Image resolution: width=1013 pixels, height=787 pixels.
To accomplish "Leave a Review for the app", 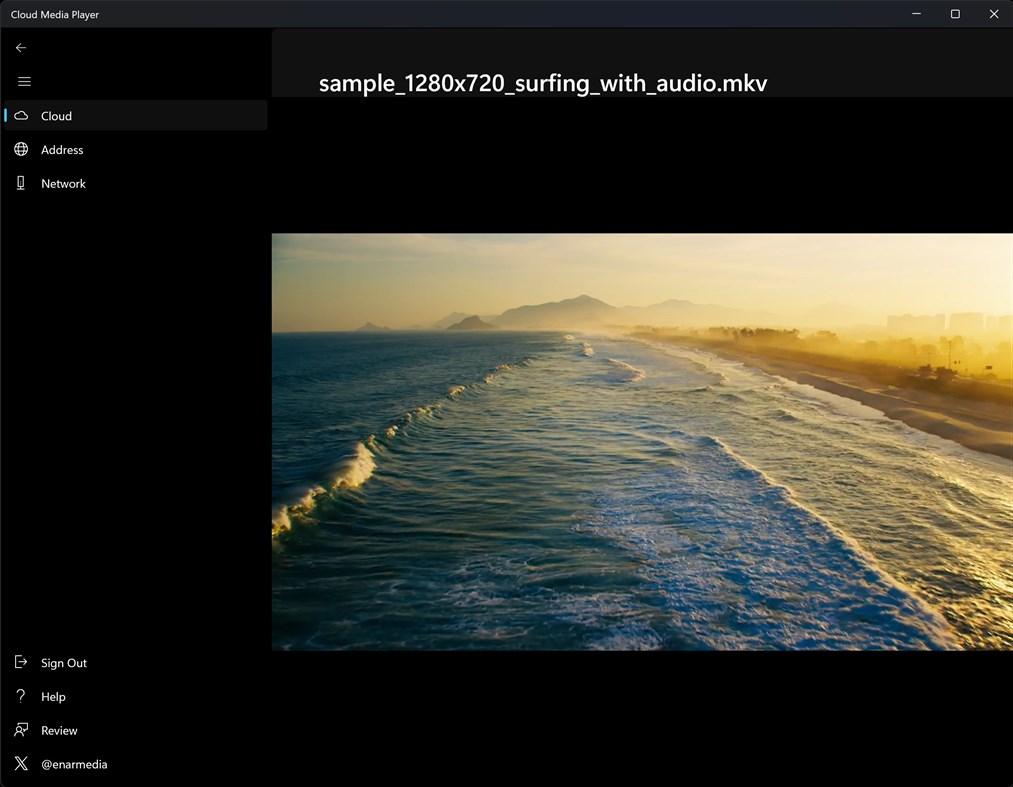I will click(60, 730).
